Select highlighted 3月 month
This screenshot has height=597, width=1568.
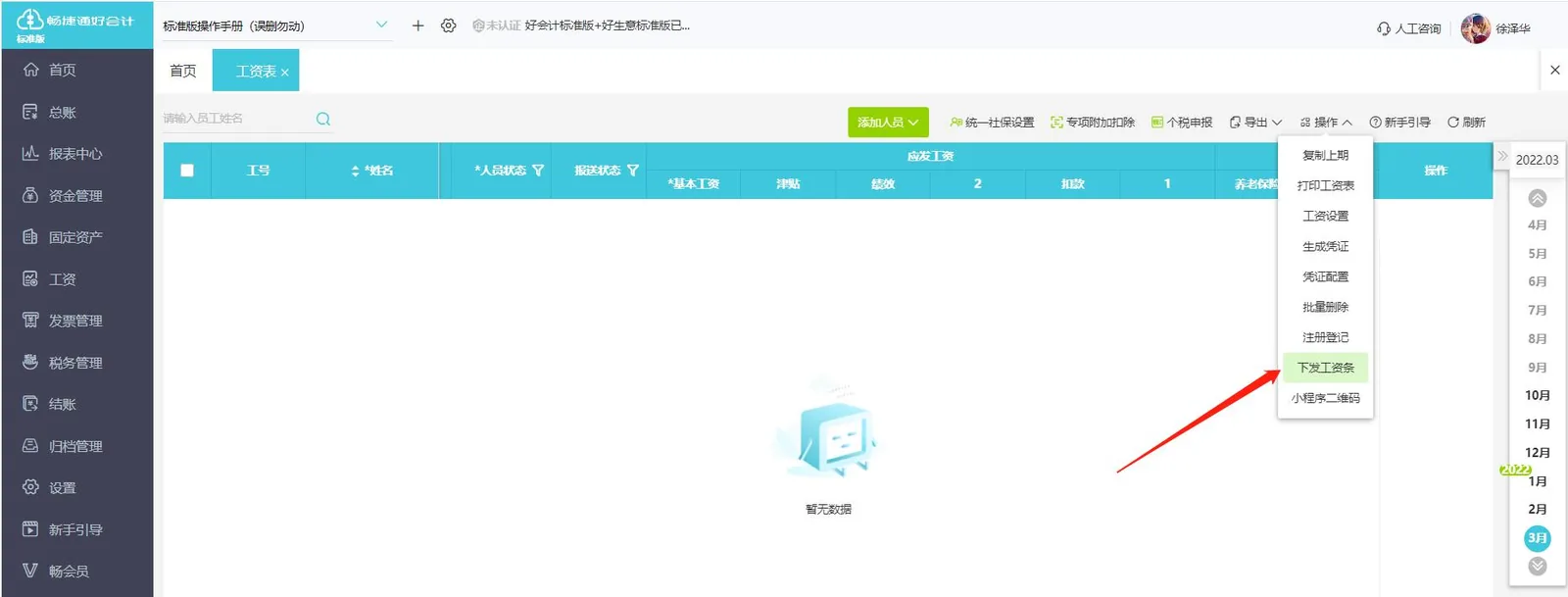tap(1537, 538)
